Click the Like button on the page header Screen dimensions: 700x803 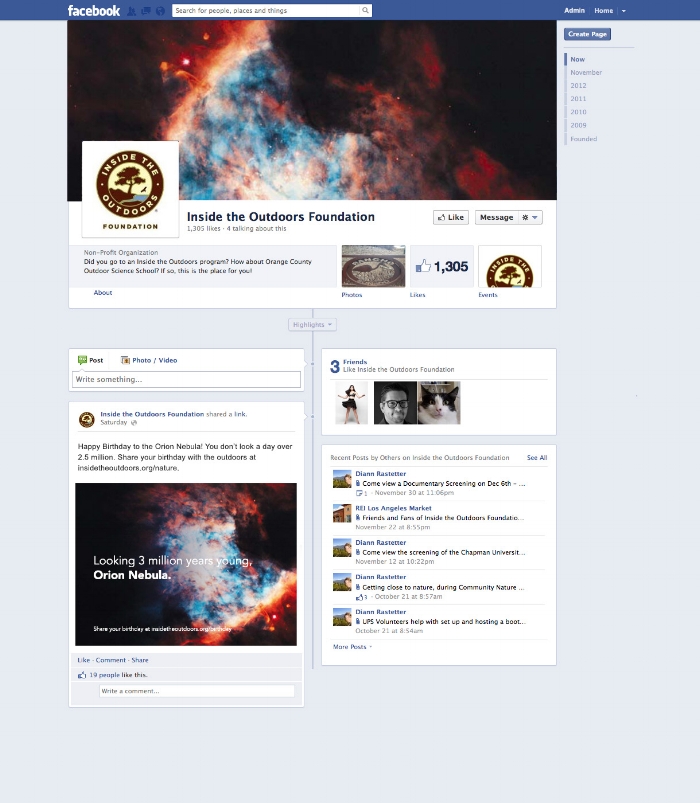pos(451,217)
